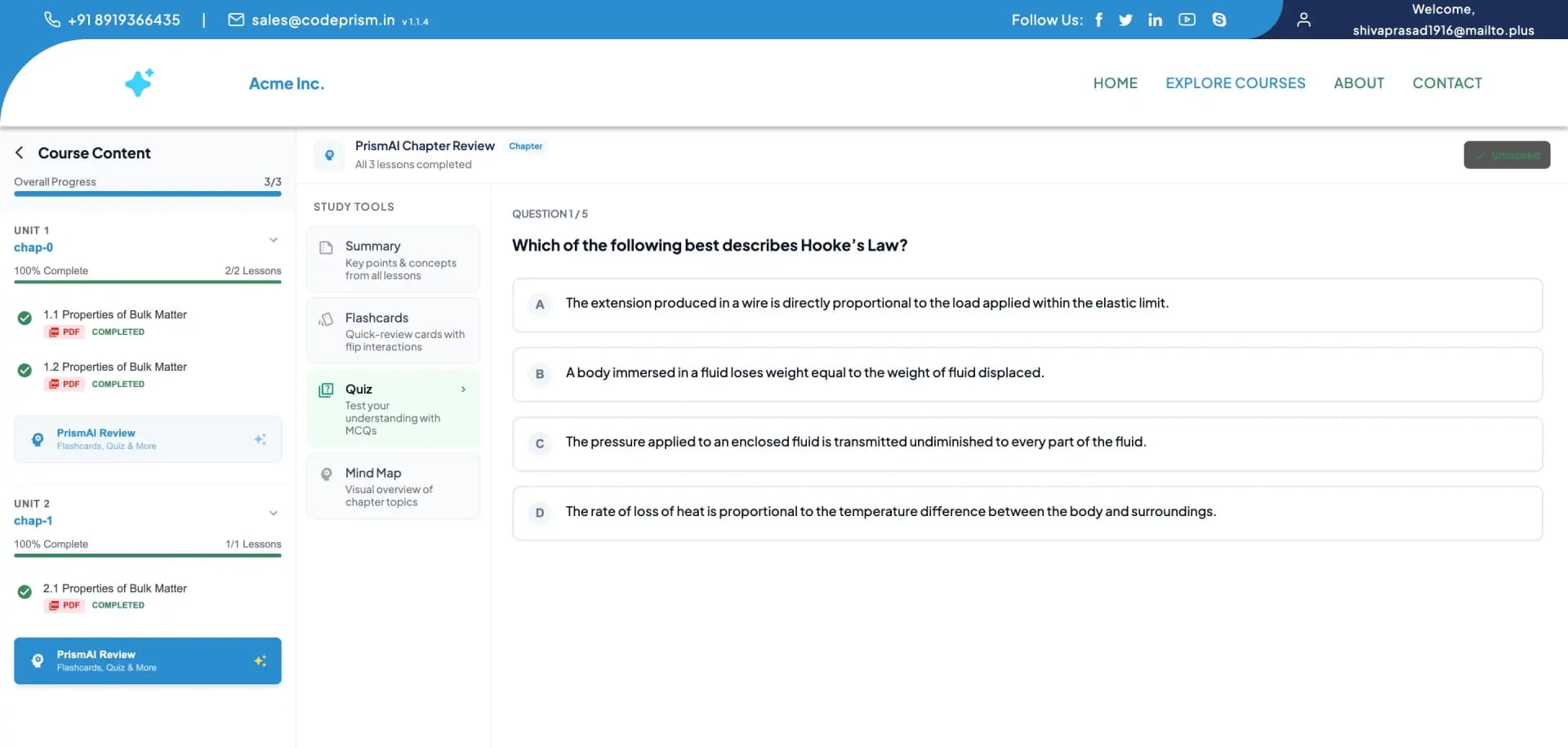Image resolution: width=1568 pixels, height=748 pixels.
Task: Click the Acme Inc. sparkle logo
Action: (139, 82)
